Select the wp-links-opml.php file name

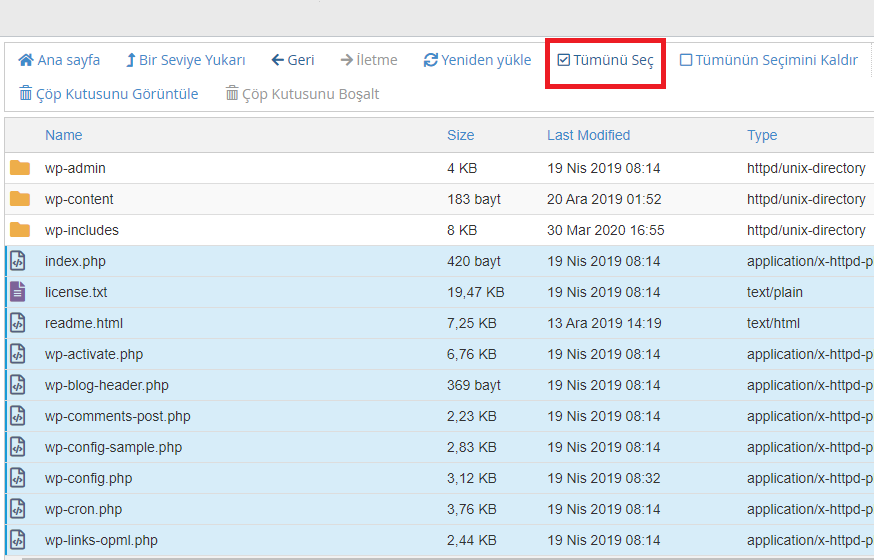(101, 540)
